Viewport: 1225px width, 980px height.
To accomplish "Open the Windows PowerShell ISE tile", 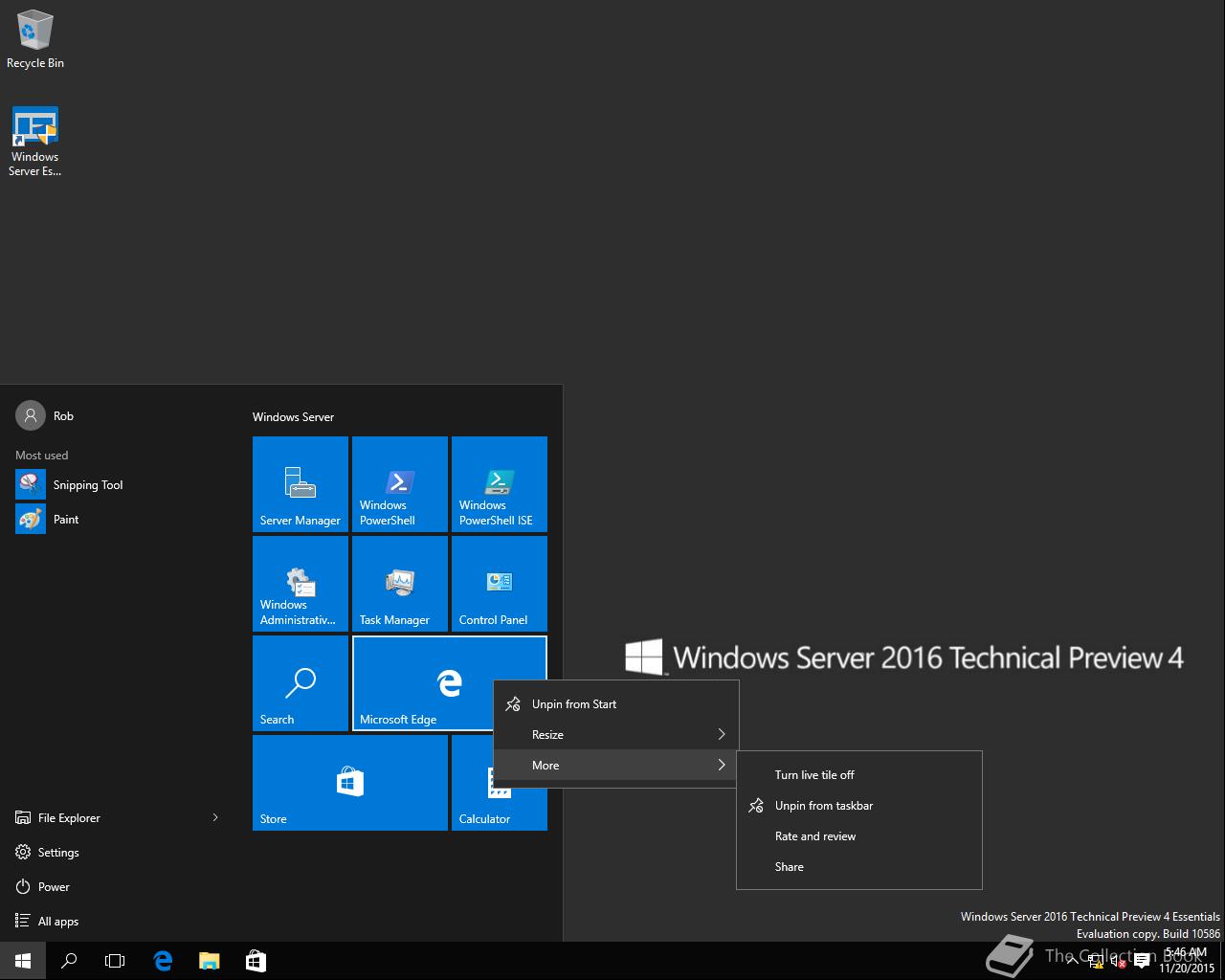I will click(499, 483).
